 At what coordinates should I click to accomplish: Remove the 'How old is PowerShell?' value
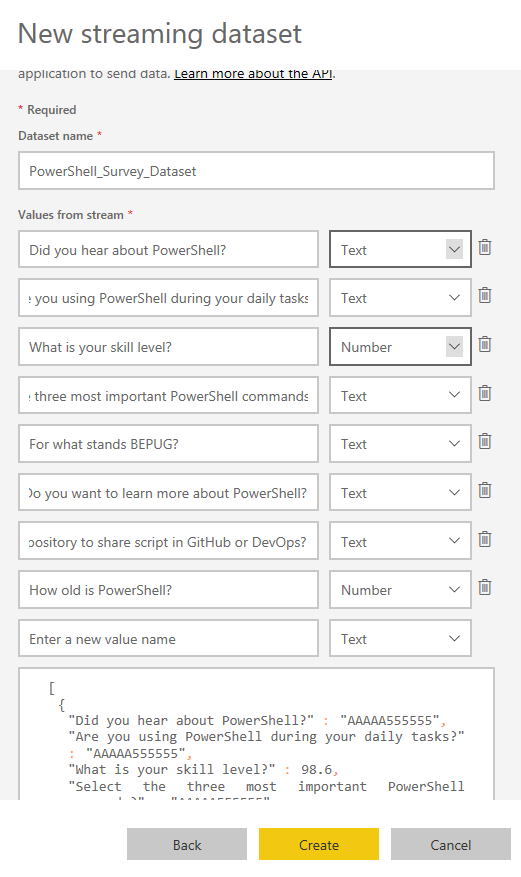pos(485,588)
